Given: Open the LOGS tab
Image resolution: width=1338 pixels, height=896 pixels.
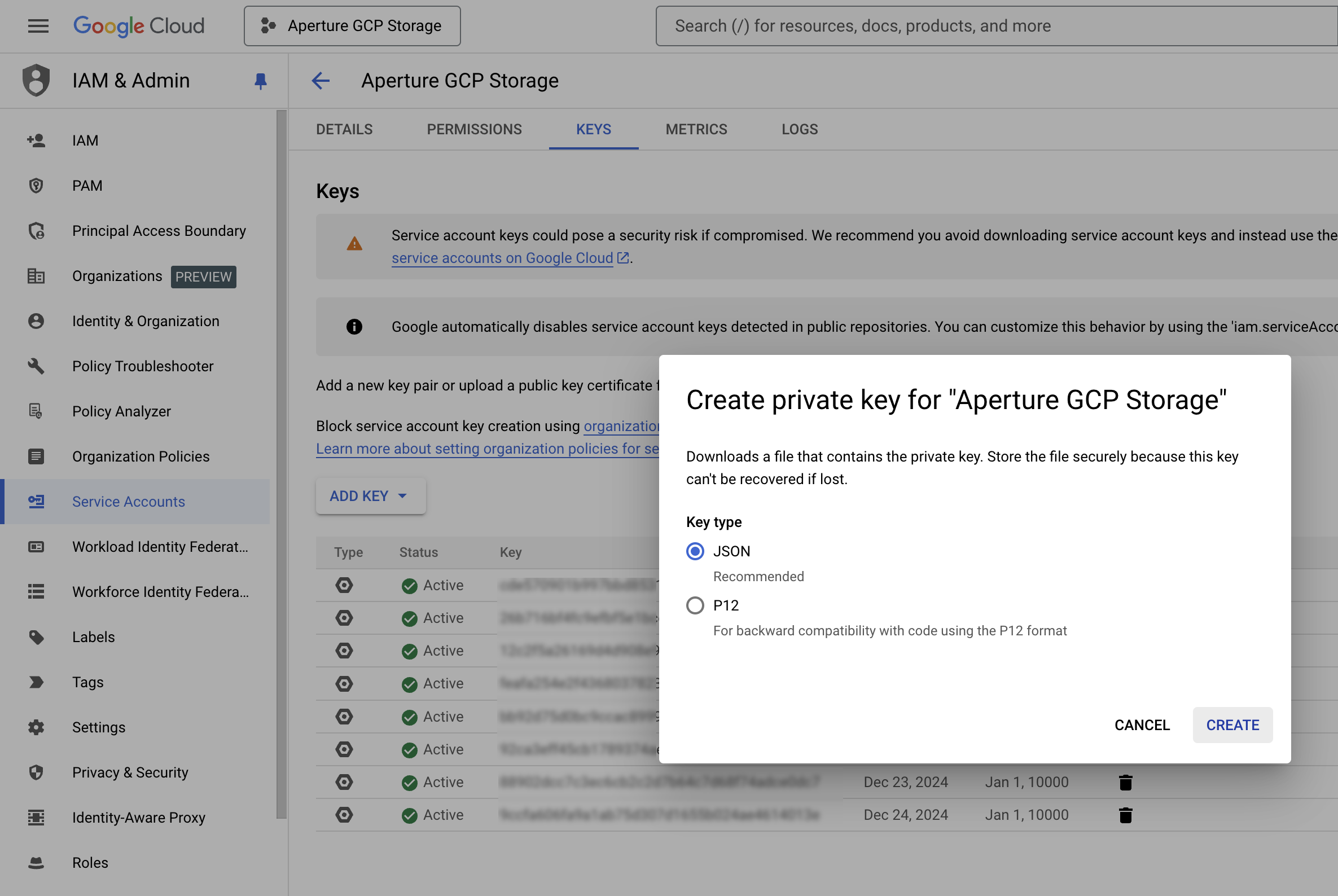Looking at the screenshot, I should [799, 129].
